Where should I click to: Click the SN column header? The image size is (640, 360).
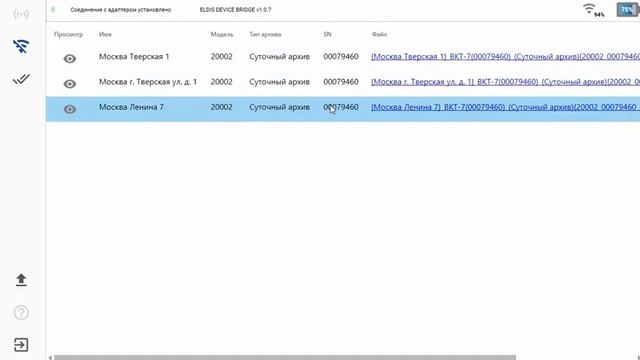click(327, 34)
